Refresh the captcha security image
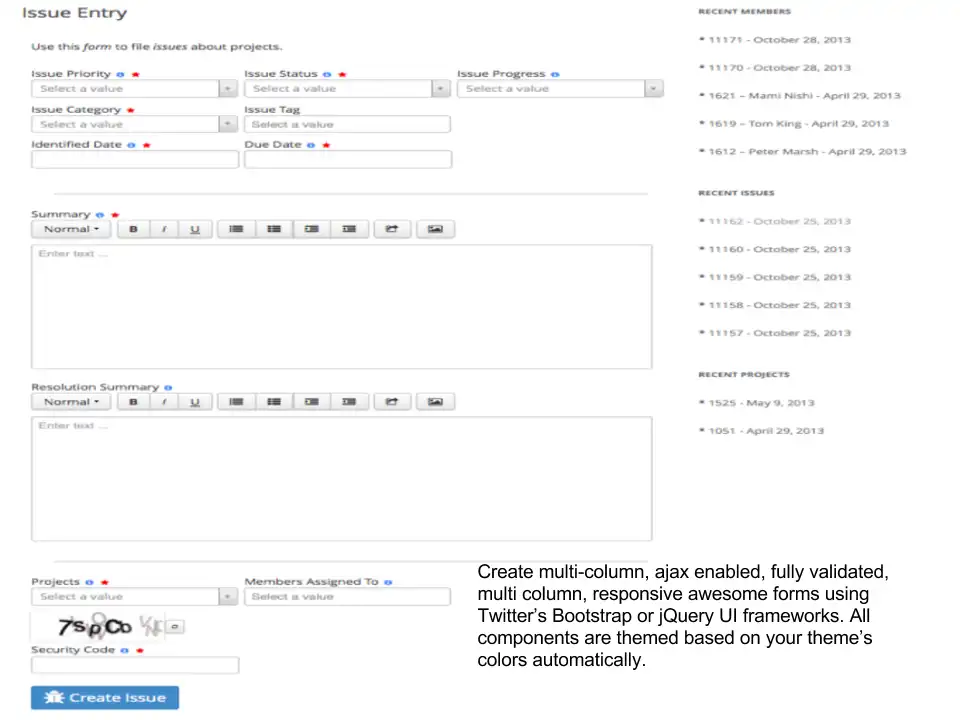The width and height of the screenshot is (960, 720). pos(175,627)
